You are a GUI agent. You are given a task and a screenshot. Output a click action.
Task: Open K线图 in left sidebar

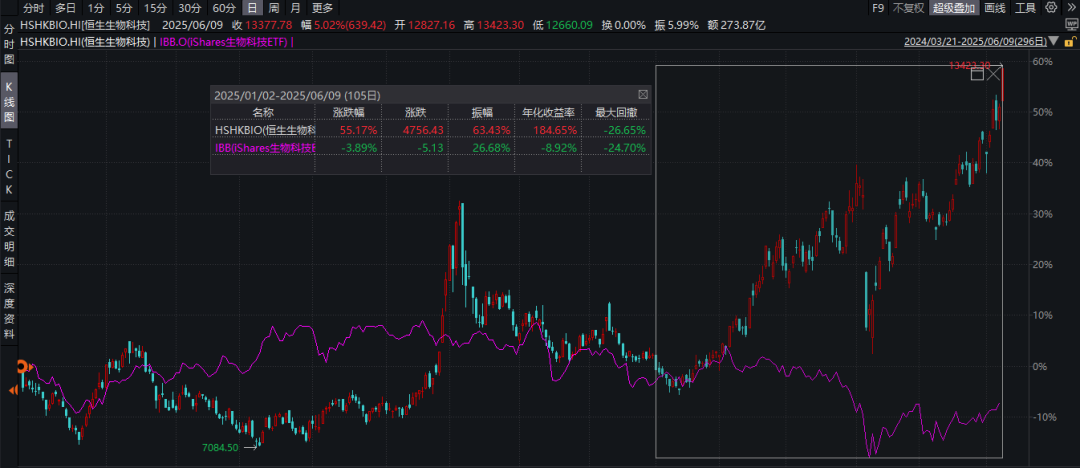pyautogui.click(x=9, y=100)
